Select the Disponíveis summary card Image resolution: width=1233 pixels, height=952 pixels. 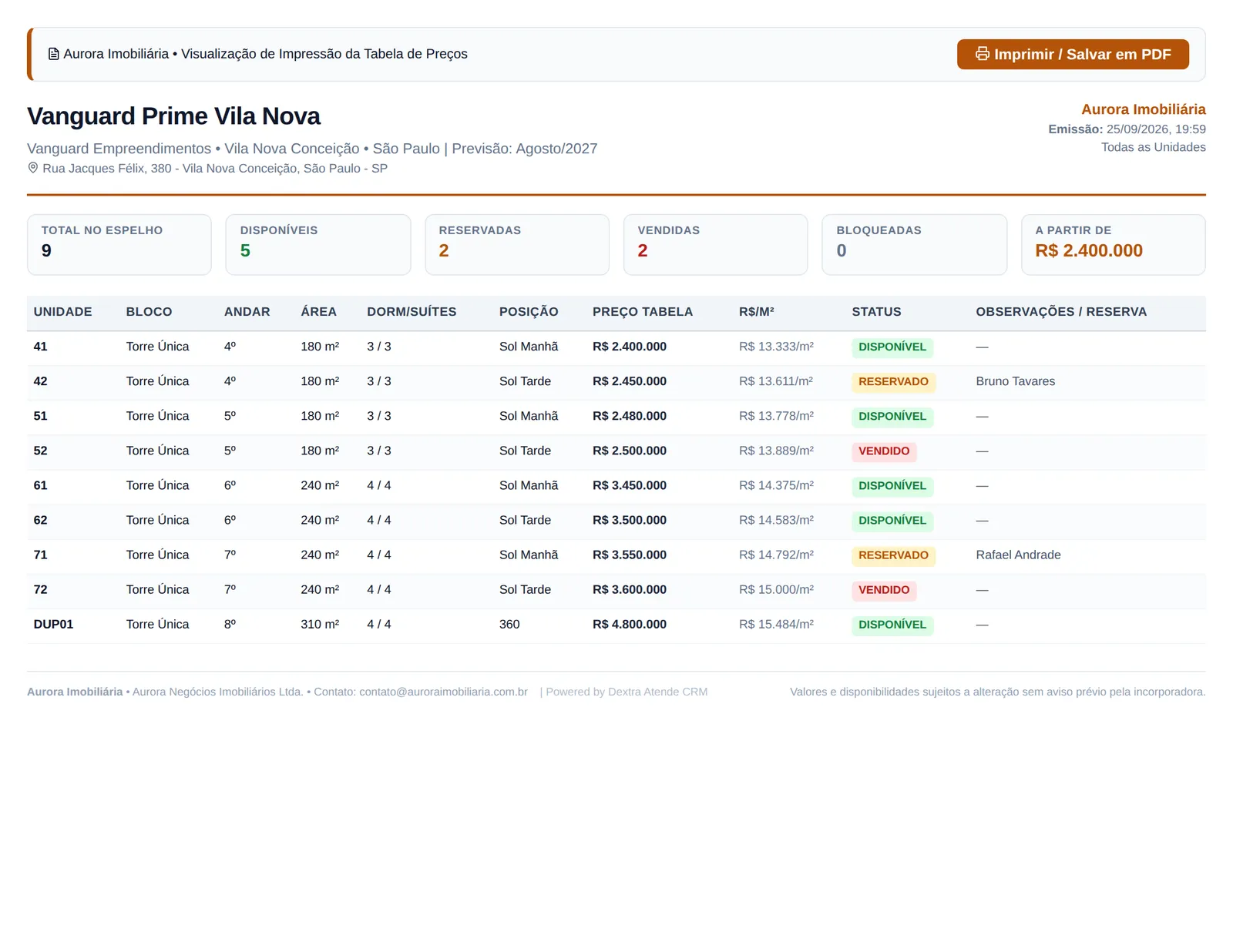click(318, 244)
